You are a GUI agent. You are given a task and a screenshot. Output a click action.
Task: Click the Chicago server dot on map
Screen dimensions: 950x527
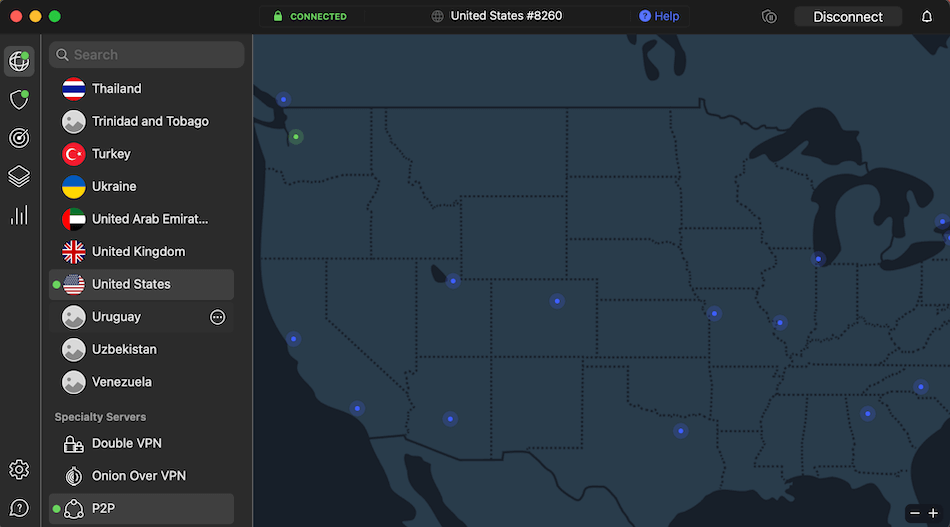[818, 259]
